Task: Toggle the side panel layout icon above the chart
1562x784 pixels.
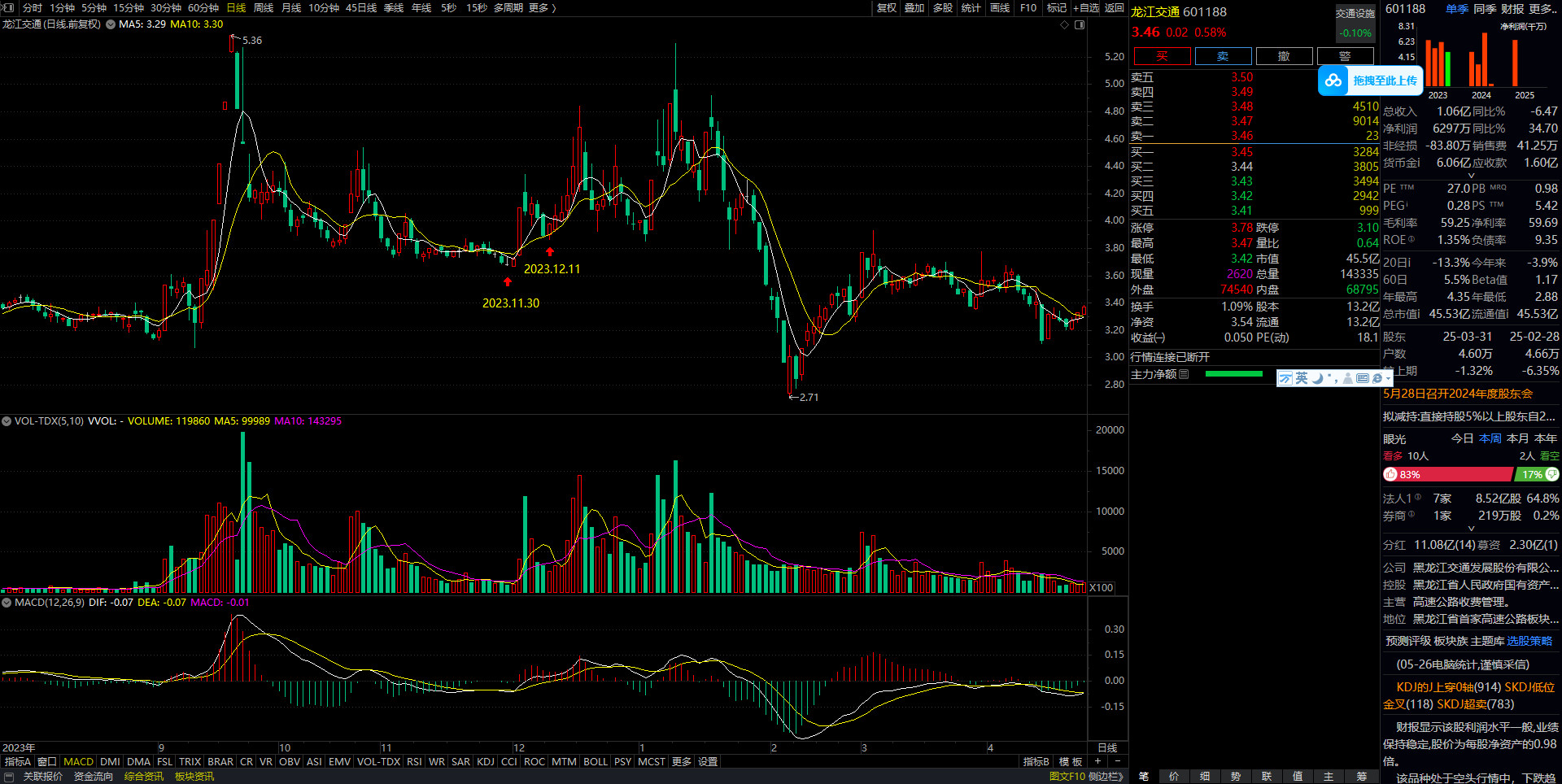Action: pyautogui.click(x=1080, y=24)
